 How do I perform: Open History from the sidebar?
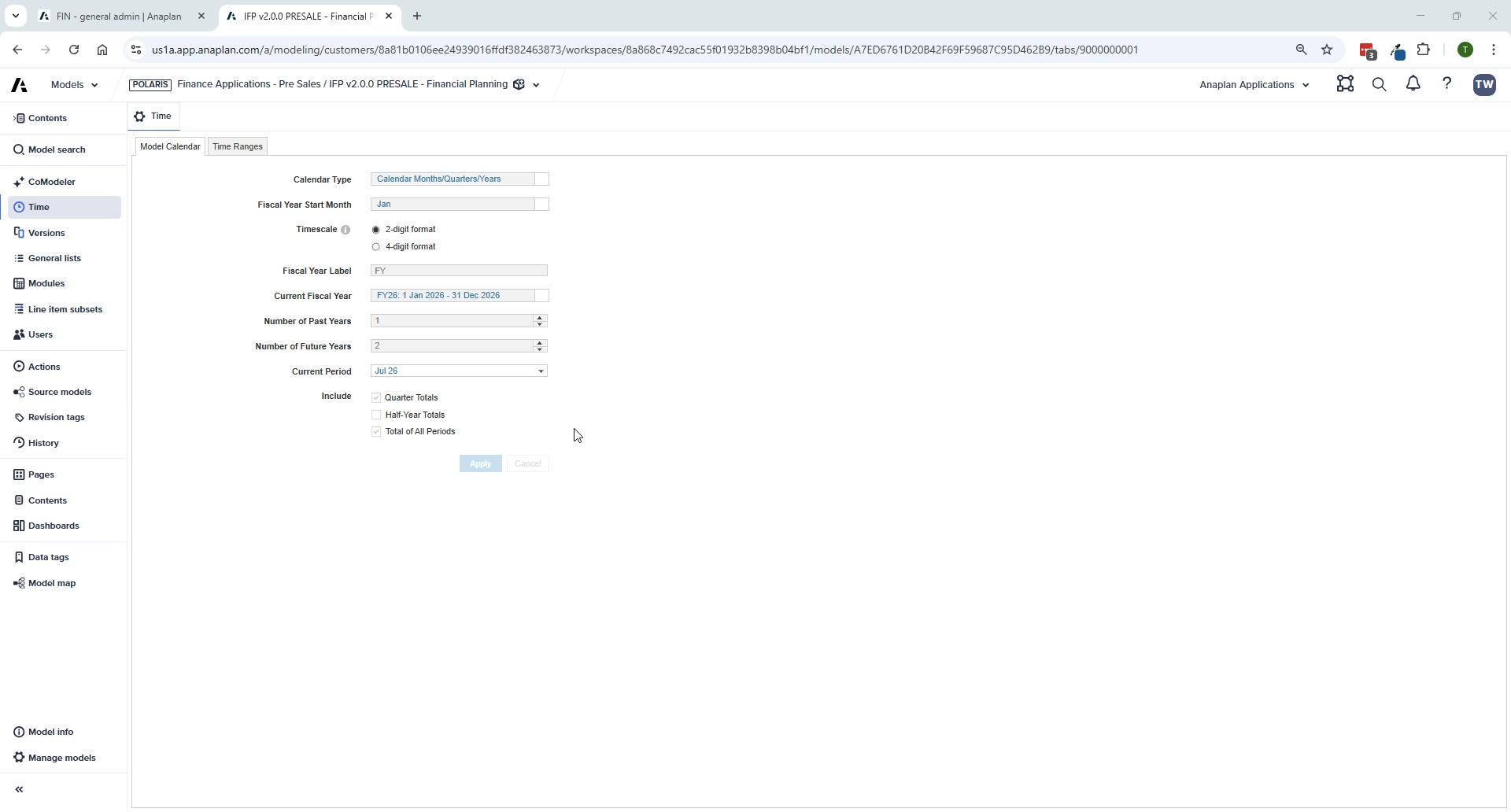click(x=43, y=443)
